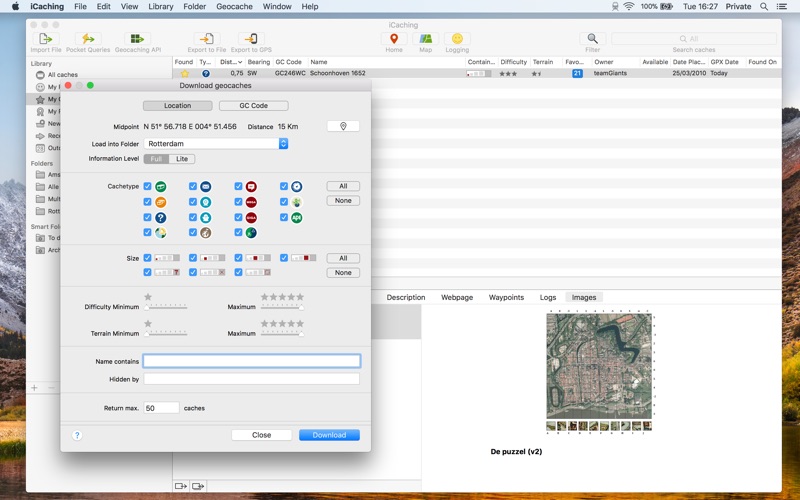Click the Export to GPS icon

(251, 39)
